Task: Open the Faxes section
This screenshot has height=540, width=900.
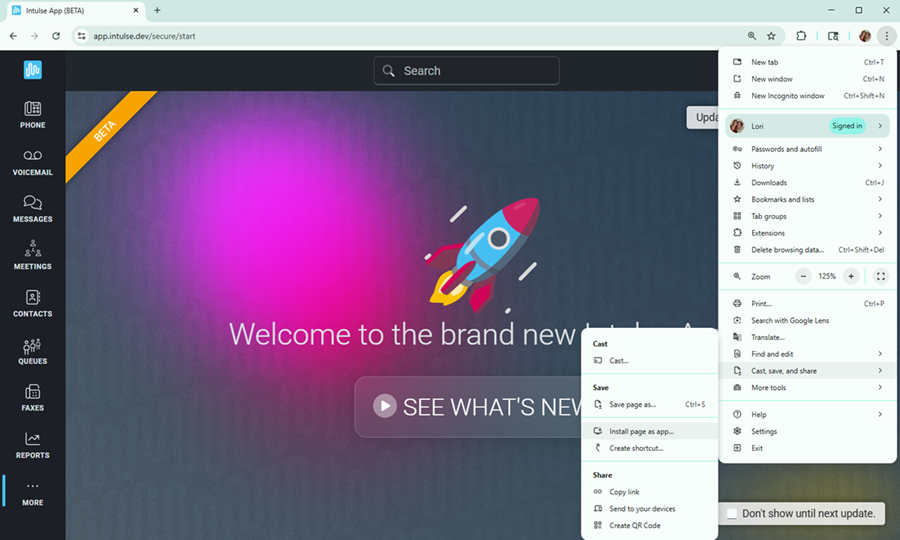Action: click(33, 398)
